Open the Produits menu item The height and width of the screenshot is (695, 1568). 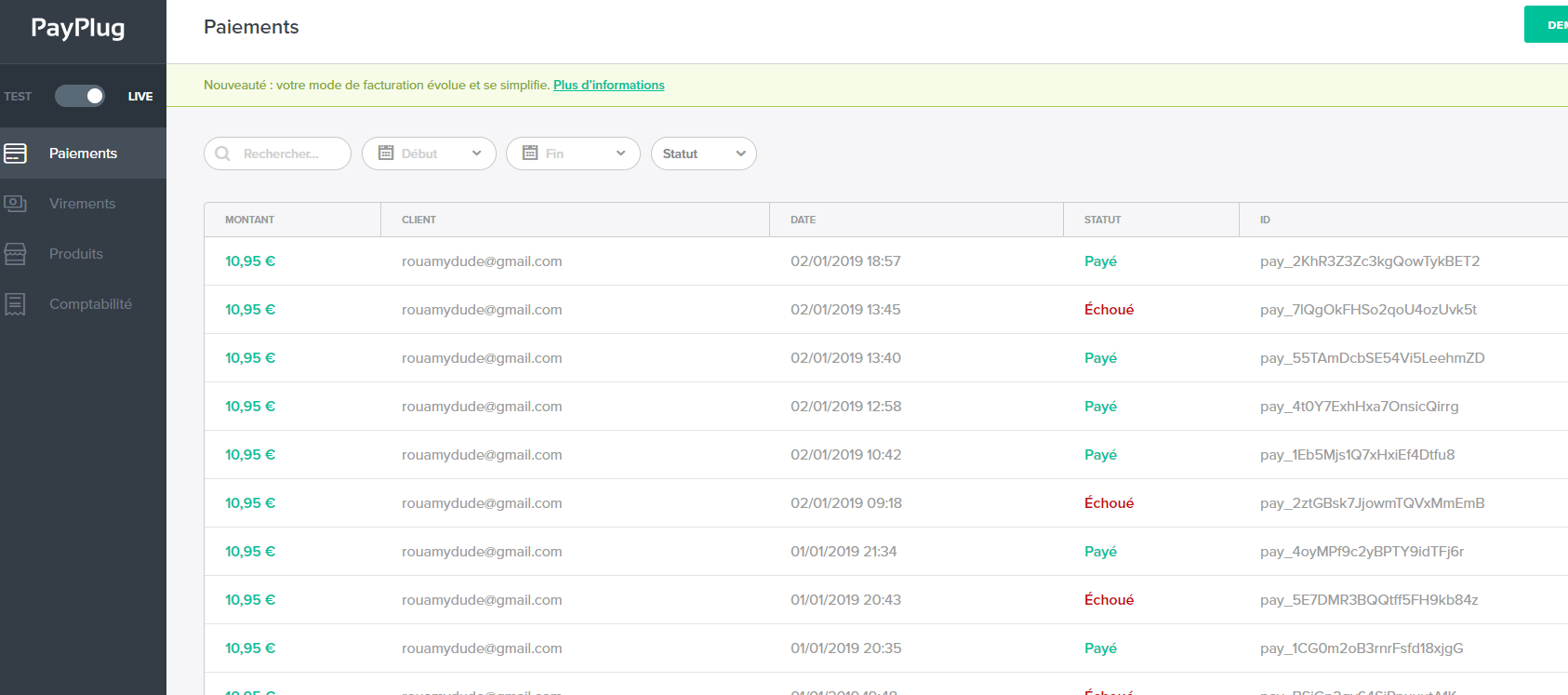point(83,254)
